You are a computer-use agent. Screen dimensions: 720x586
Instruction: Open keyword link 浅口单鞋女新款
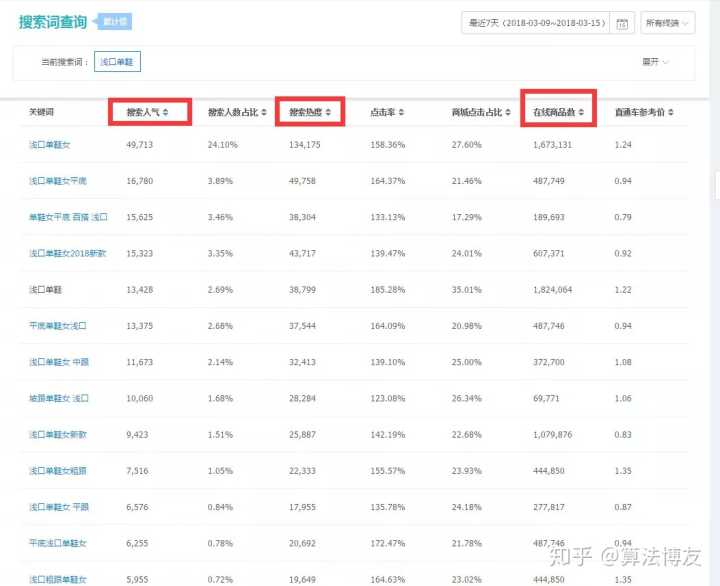57,435
